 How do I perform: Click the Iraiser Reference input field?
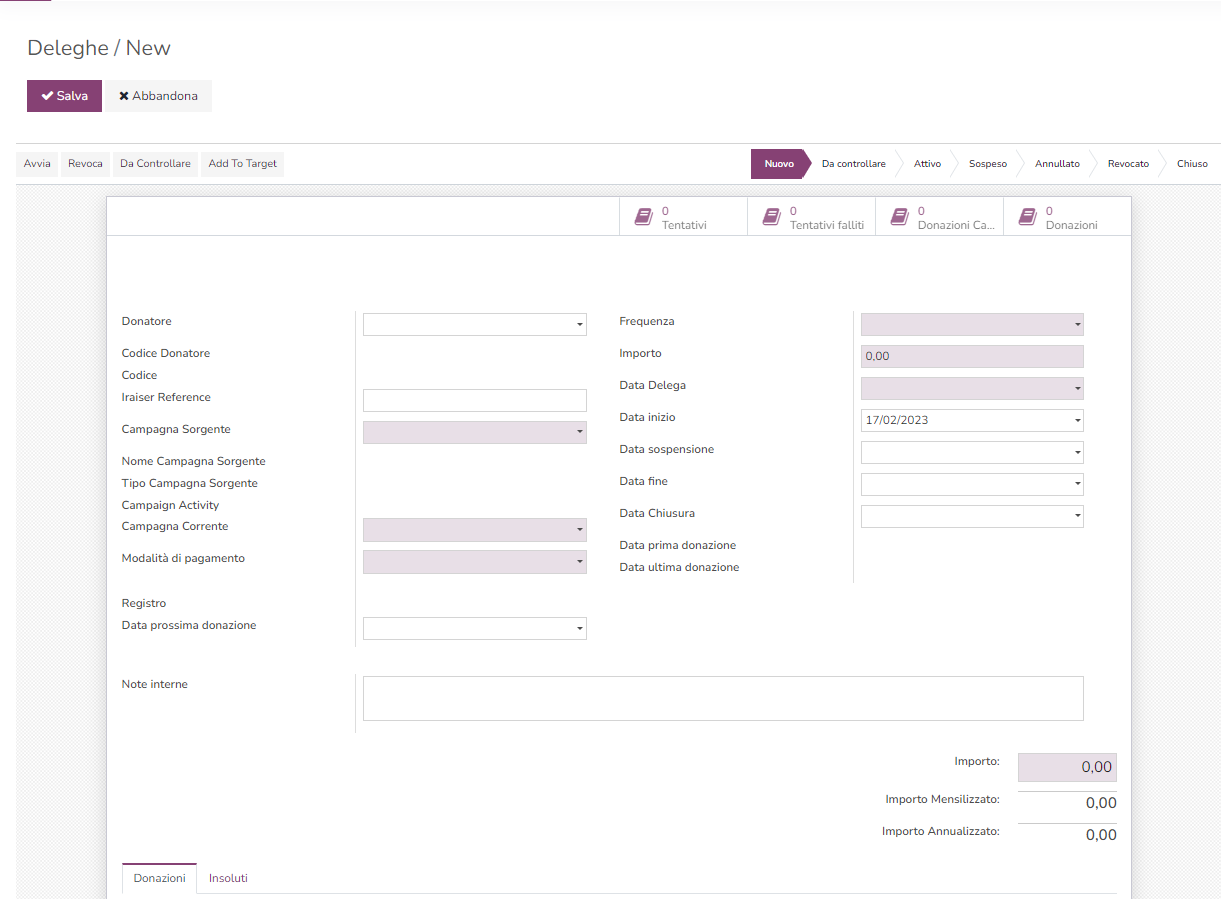(474, 400)
